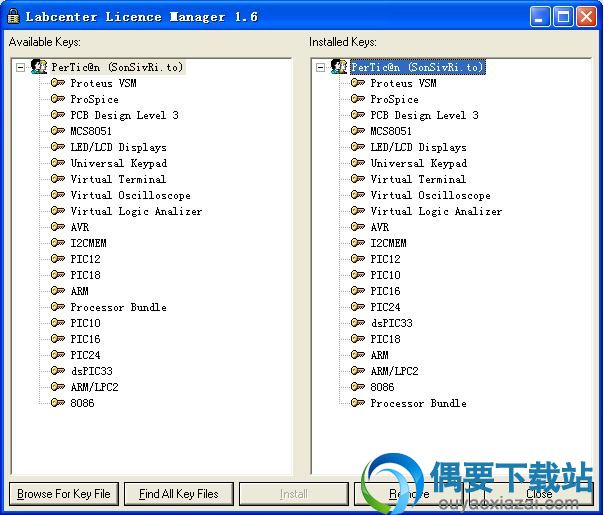Image resolution: width=604 pixels, height=515 pixels.
Task: Click key icon beside dsPIC33 in Available Keys
Action: 58,371
